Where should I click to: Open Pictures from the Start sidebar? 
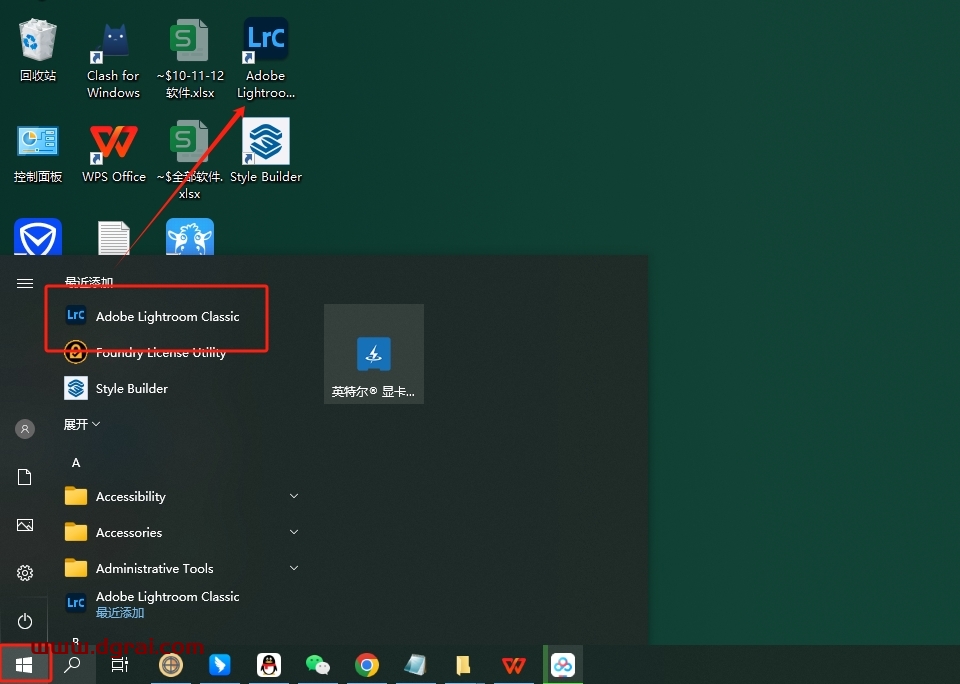(x=25, y=525)
